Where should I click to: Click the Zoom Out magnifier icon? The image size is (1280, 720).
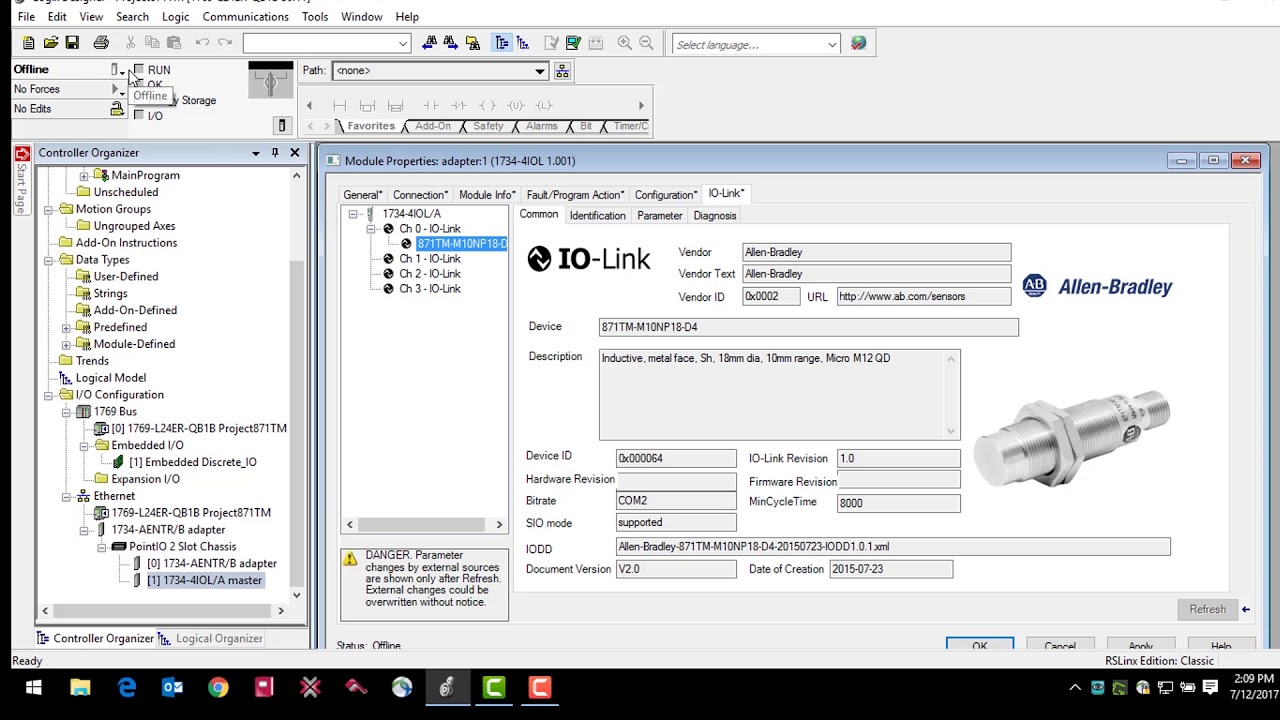click(646, 43)
